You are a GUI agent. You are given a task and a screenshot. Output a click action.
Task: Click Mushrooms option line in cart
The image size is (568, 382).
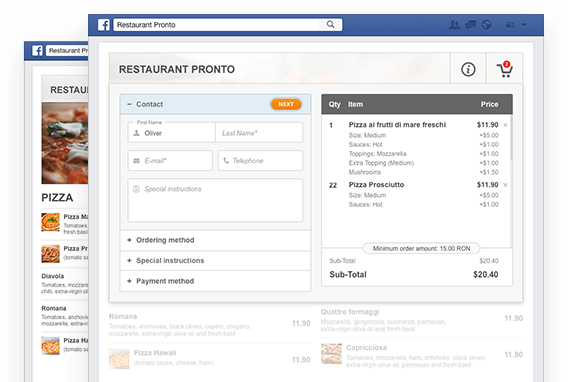pos(364,172)
